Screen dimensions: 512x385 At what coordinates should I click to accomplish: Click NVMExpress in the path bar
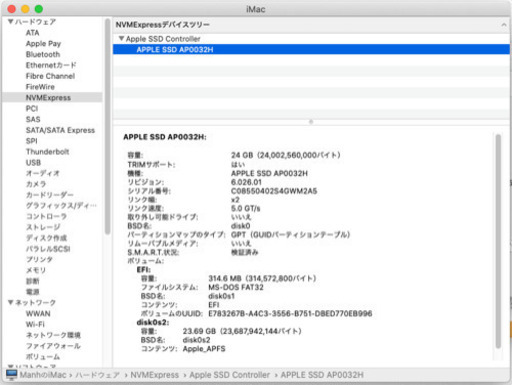point(155,375)
